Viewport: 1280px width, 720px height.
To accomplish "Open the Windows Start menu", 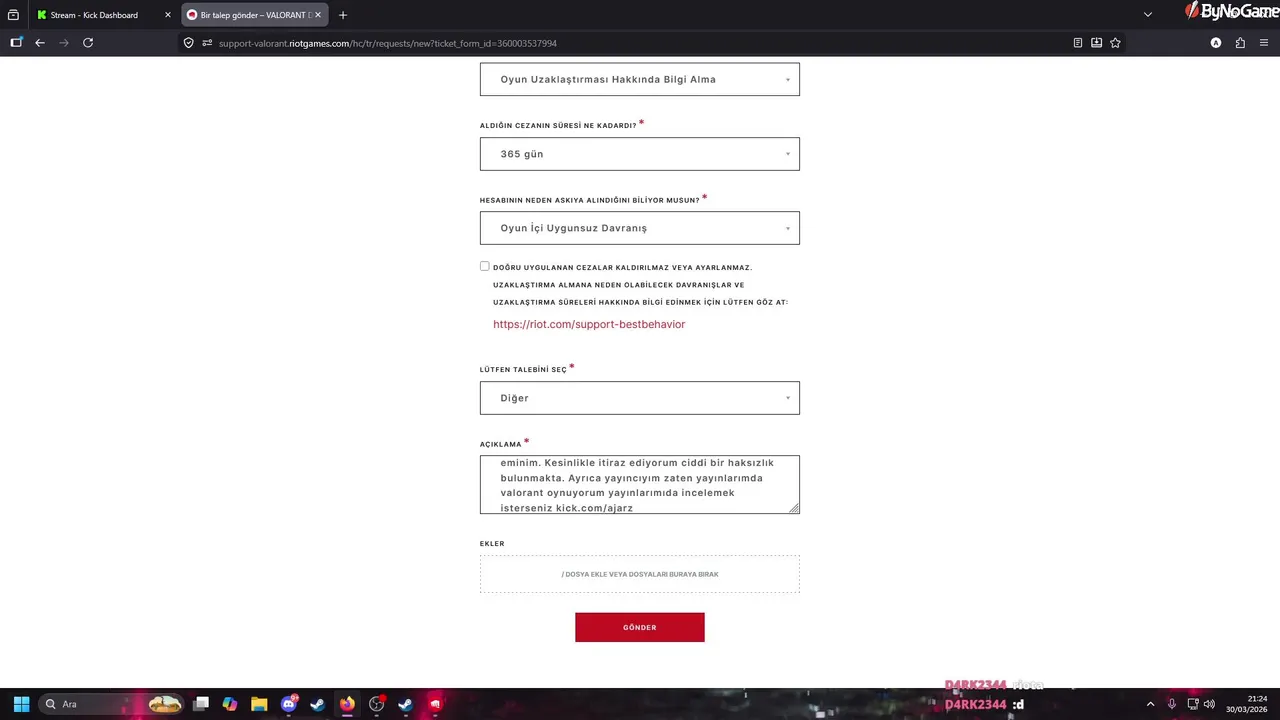I will [x=21, y=704].
